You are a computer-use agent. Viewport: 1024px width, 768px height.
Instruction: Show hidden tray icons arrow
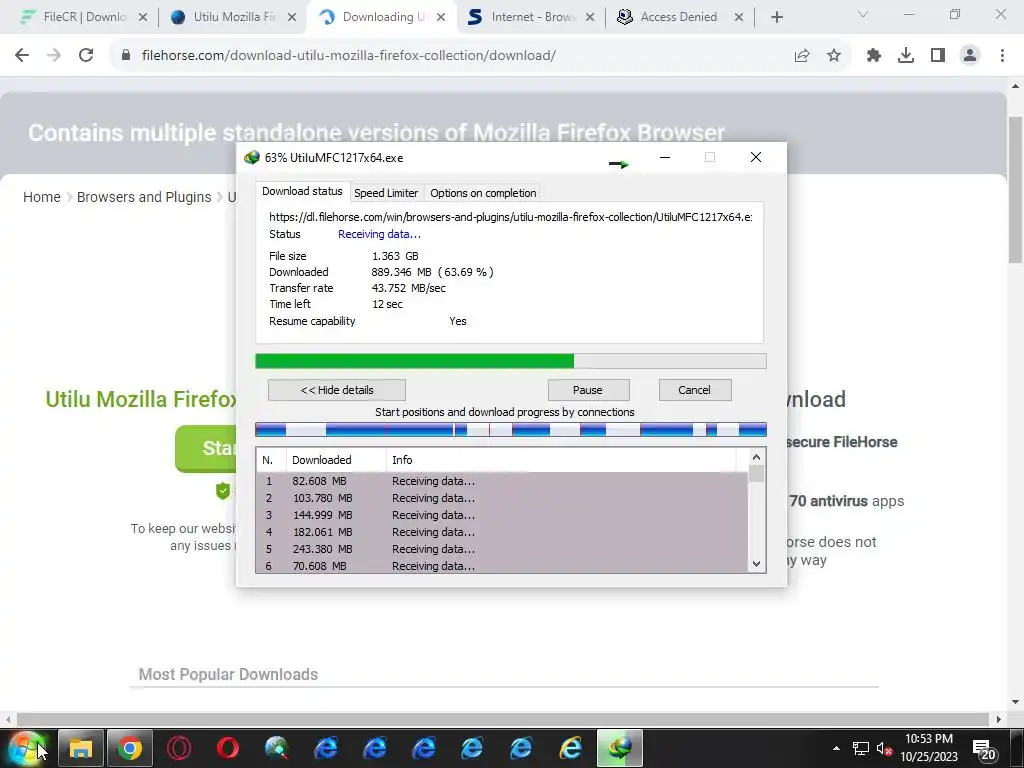pyautogui.click(x=836, y=748)
